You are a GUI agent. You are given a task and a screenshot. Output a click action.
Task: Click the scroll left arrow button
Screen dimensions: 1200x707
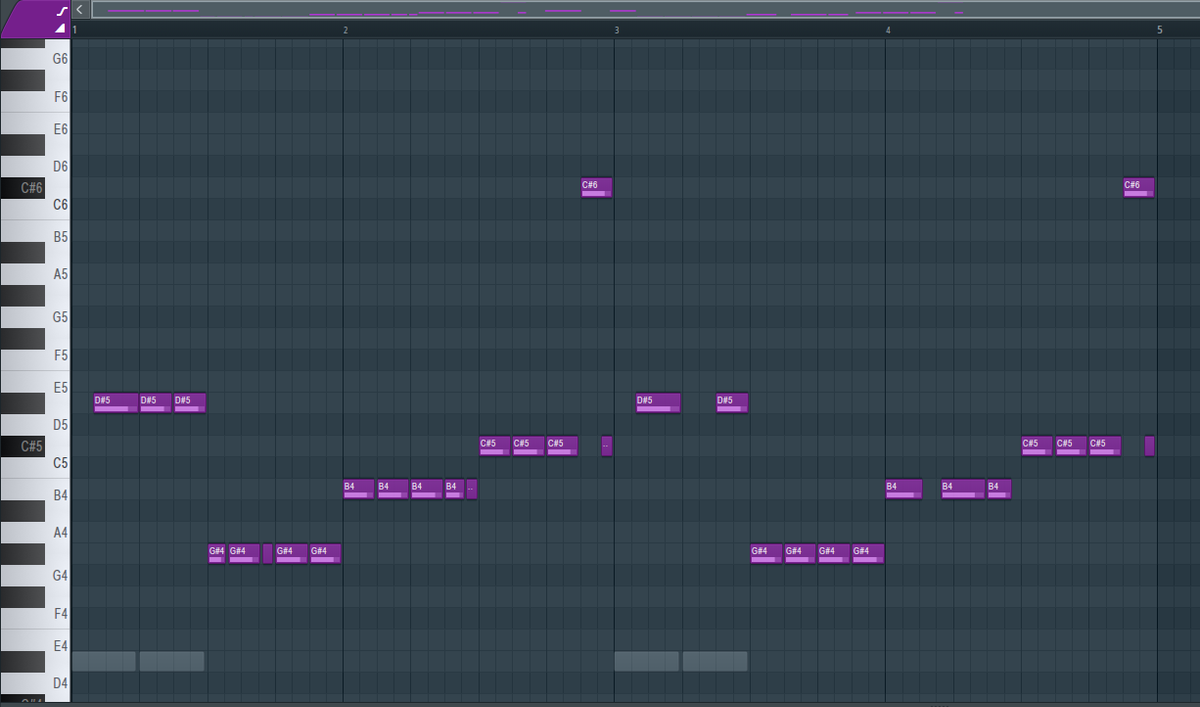point(79,9)
